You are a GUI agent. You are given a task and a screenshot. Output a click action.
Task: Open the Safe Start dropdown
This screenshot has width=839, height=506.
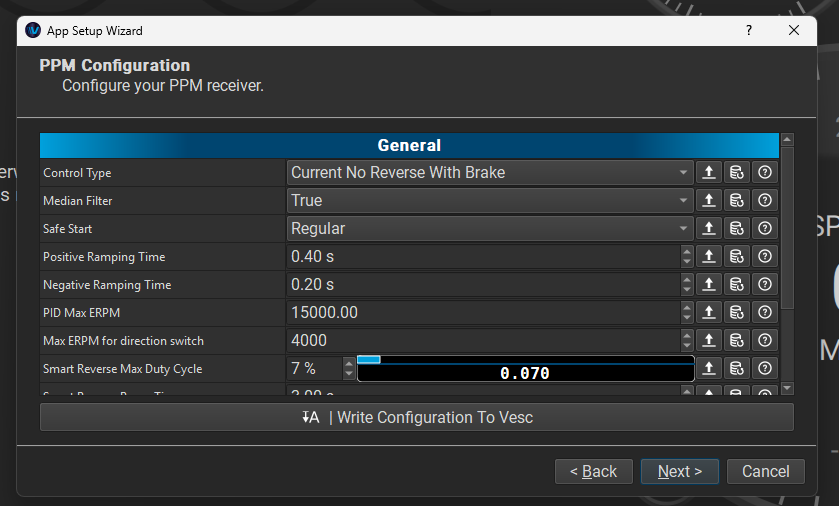pyautogui.click(x=489, y=228)
